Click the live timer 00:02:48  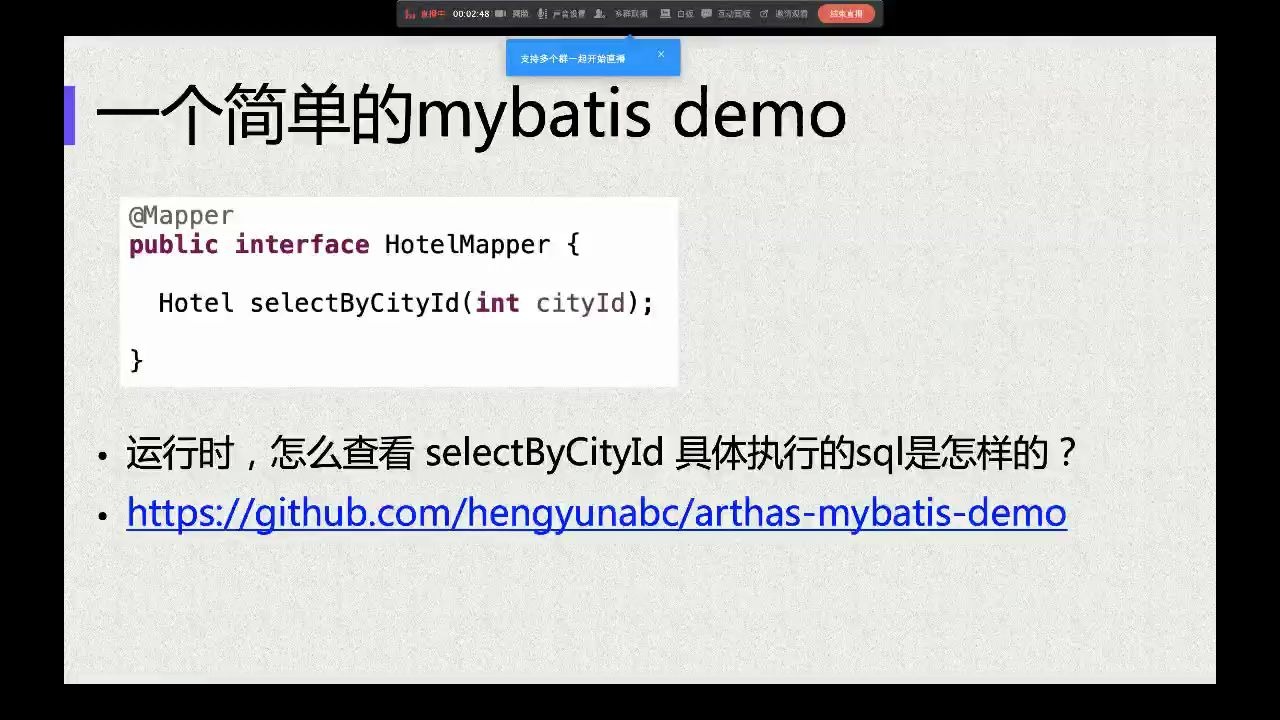[471, 14]
